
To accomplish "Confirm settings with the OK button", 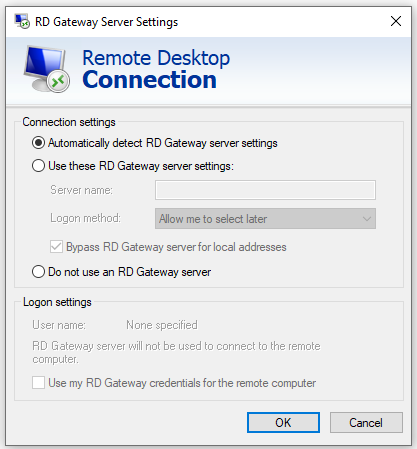I will click(x=283, y=423).
